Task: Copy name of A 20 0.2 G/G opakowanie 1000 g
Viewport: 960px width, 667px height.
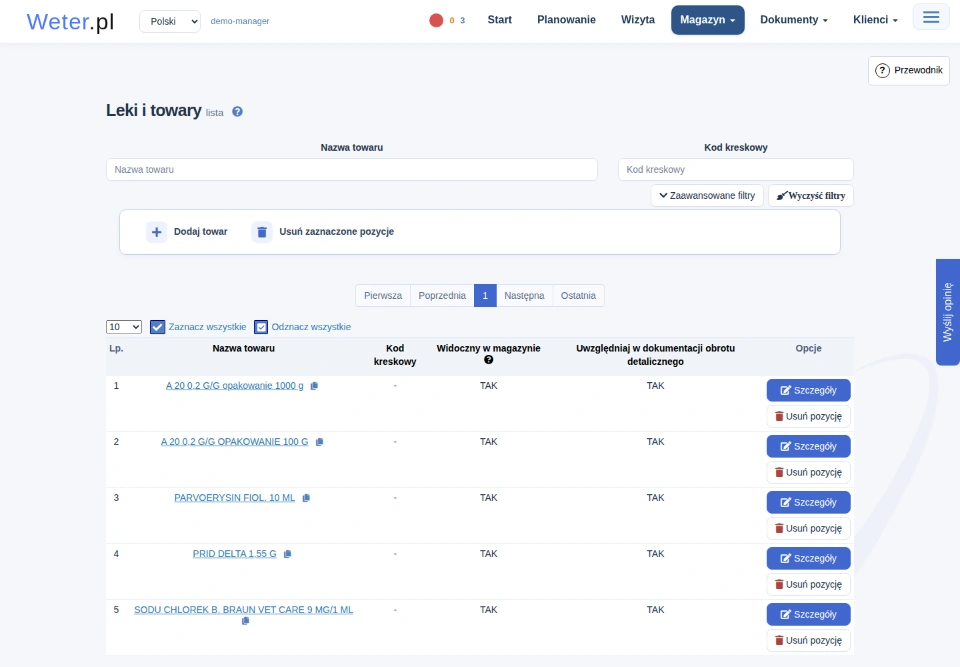Action: coord(314,386)
